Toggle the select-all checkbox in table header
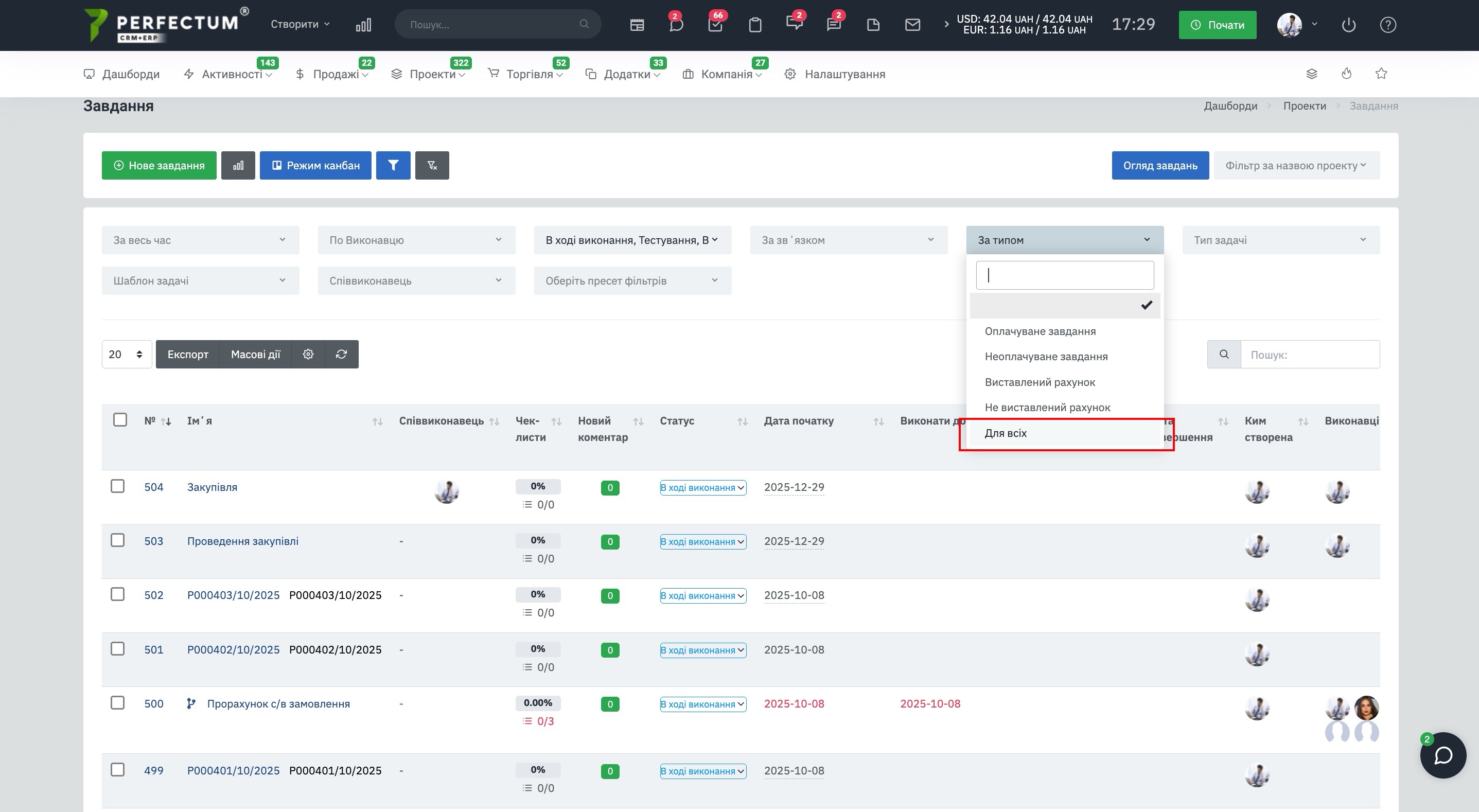Viewport: 1479px width, 812px height. coord(120,420)
